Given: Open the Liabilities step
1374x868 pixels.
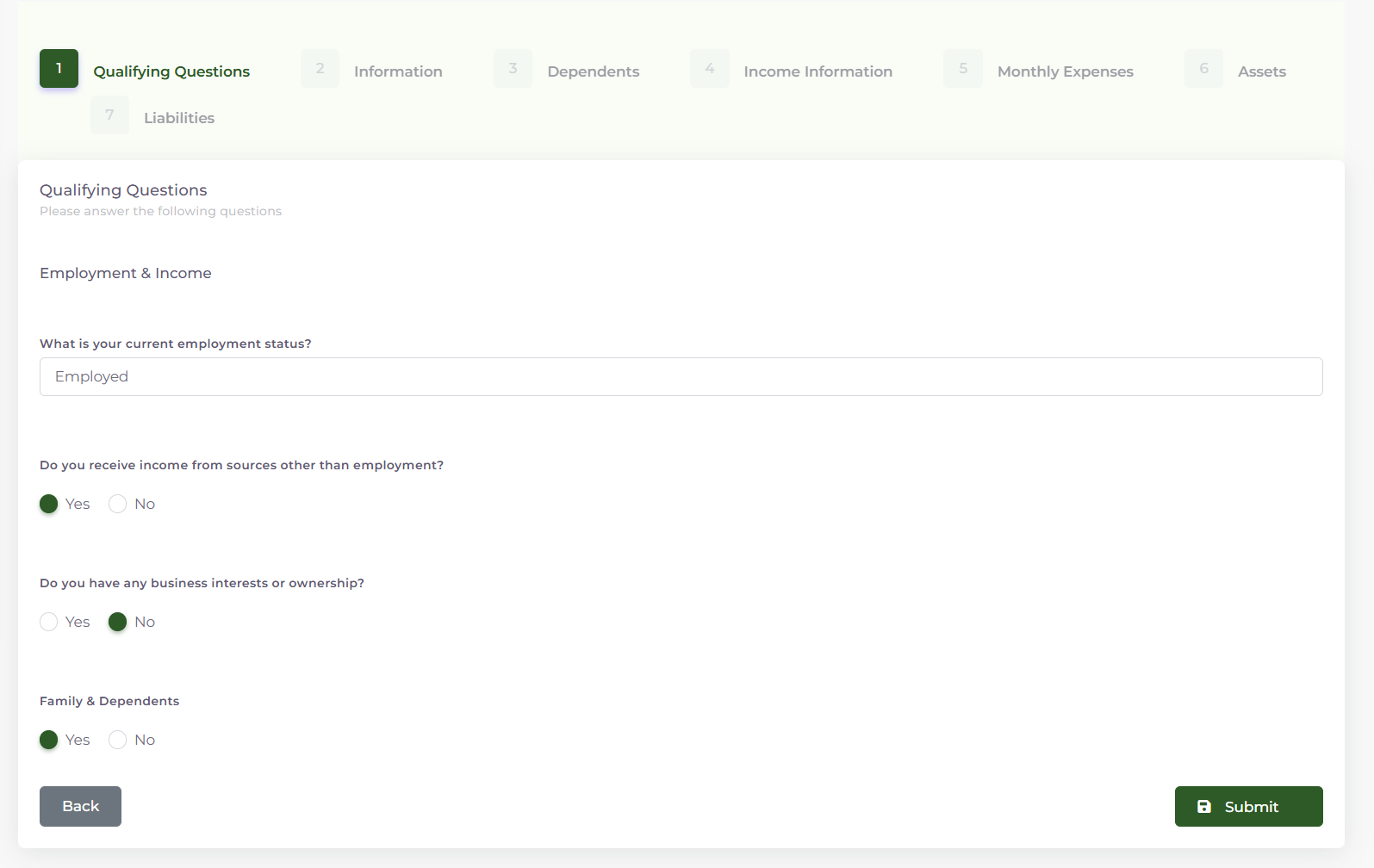Looking at the screenshot, I should (x=179, y=118).
